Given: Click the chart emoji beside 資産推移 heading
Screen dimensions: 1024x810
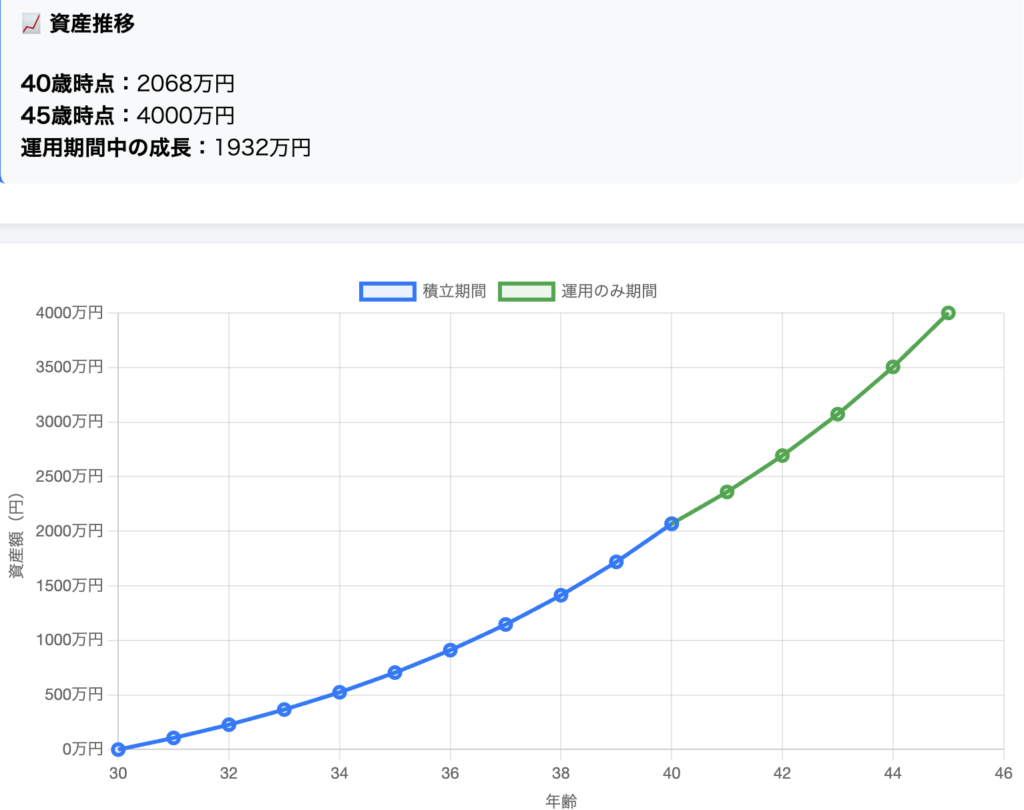Looking at the screenshot, I should [31, 25].
